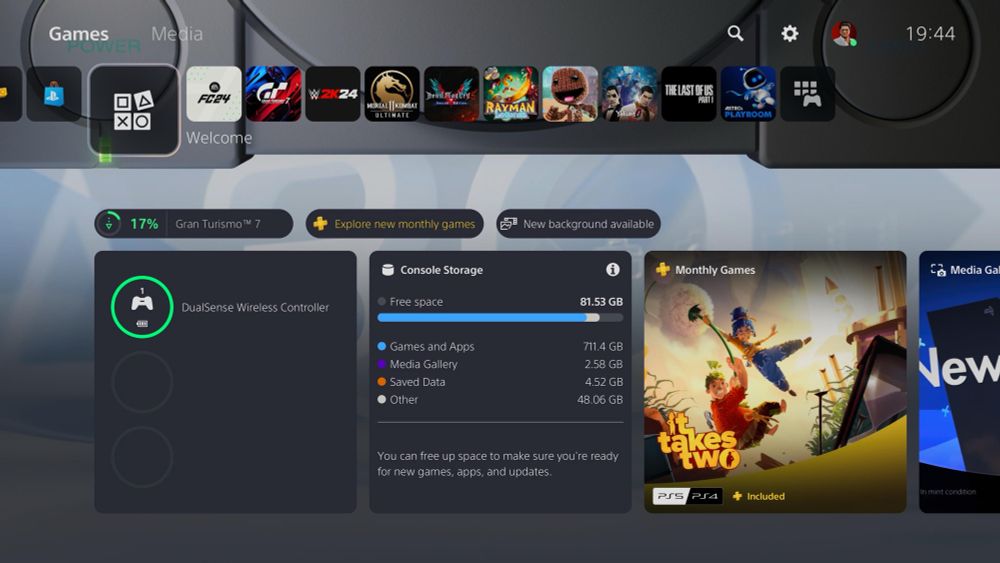Click the free up space hint text
Image resolution: width=1000 pixels, height=563 pixels.
pos(497,464)
